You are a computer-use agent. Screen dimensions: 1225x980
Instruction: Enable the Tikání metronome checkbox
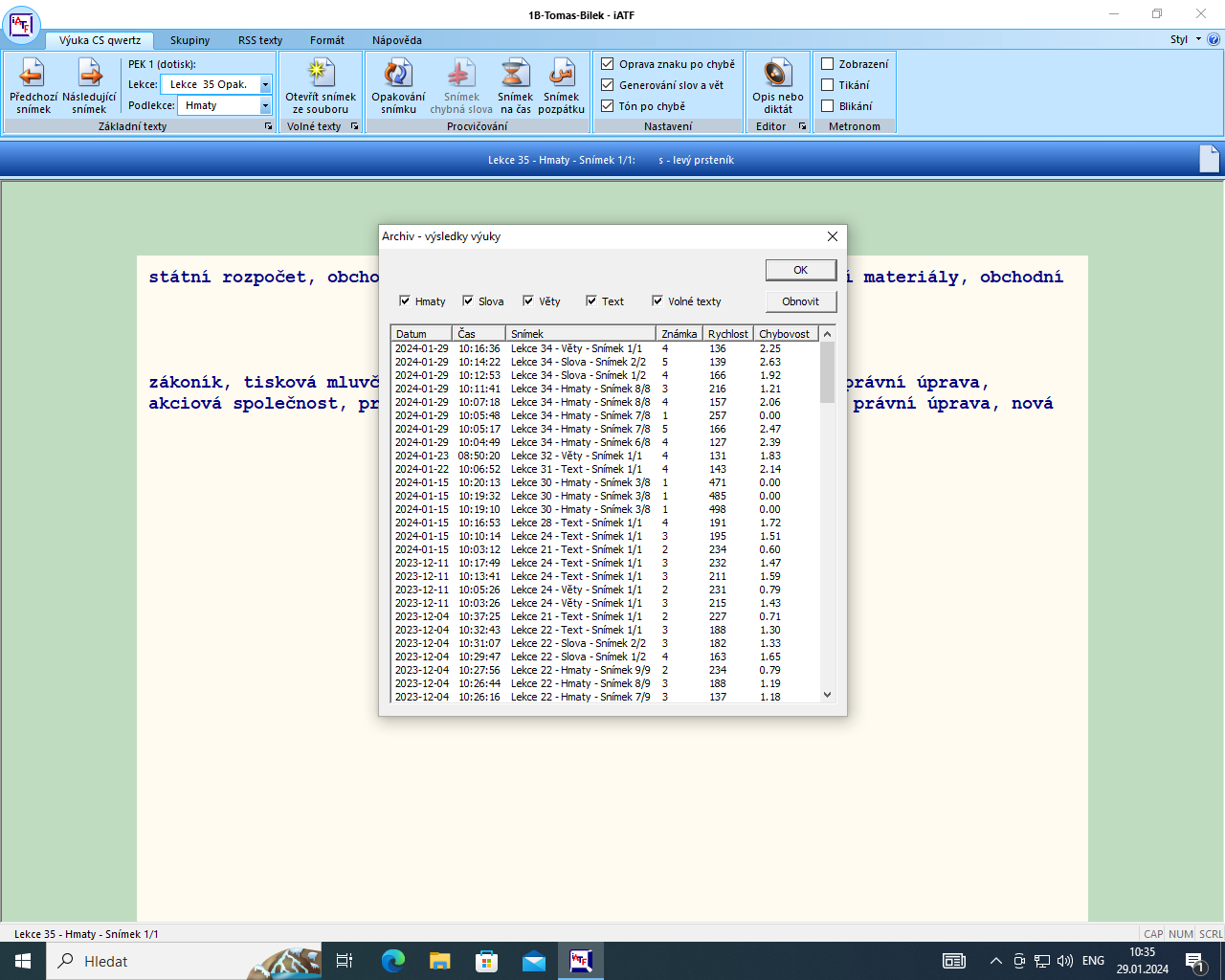tap(828, 85)
